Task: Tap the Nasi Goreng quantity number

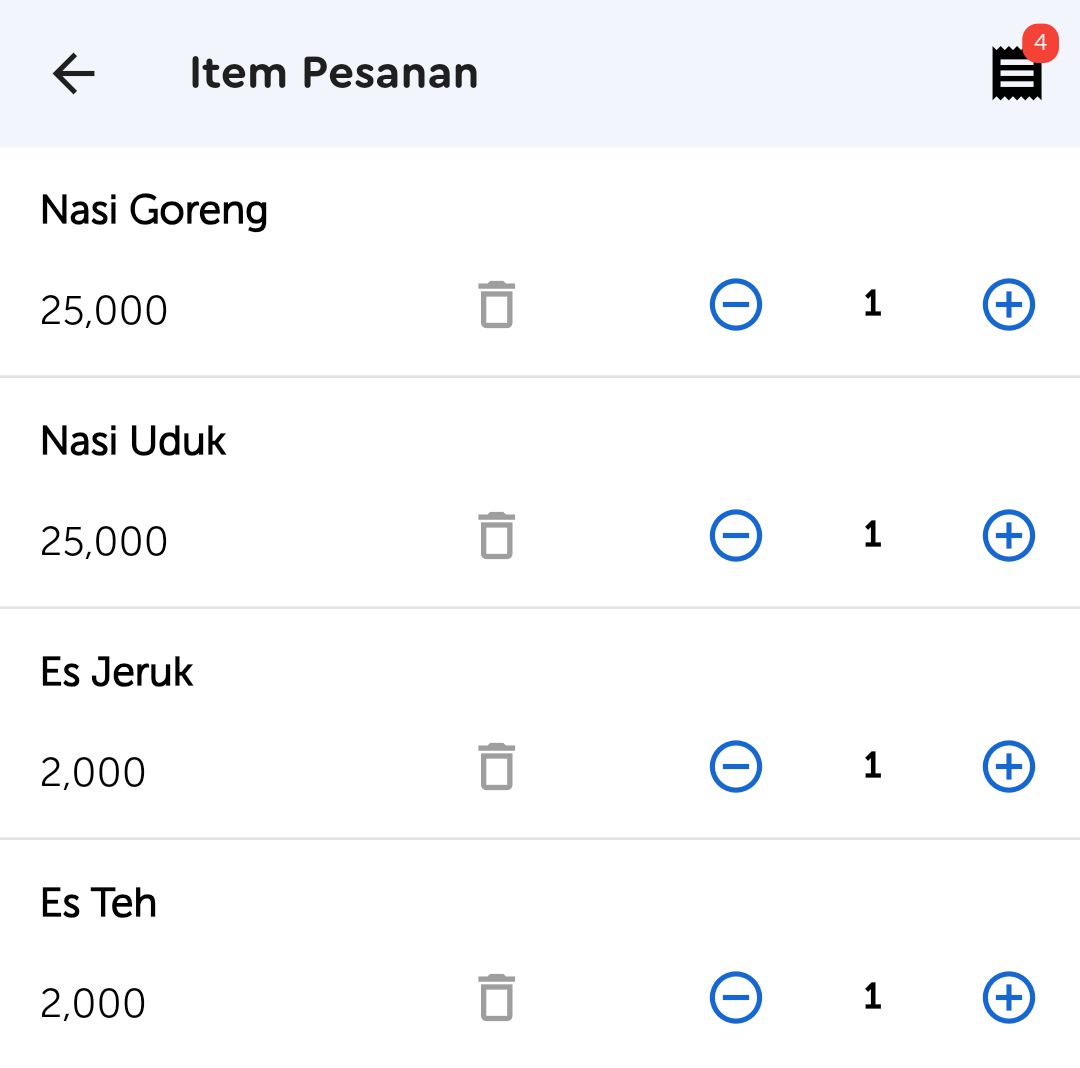Action: click(x=872, y=304)
